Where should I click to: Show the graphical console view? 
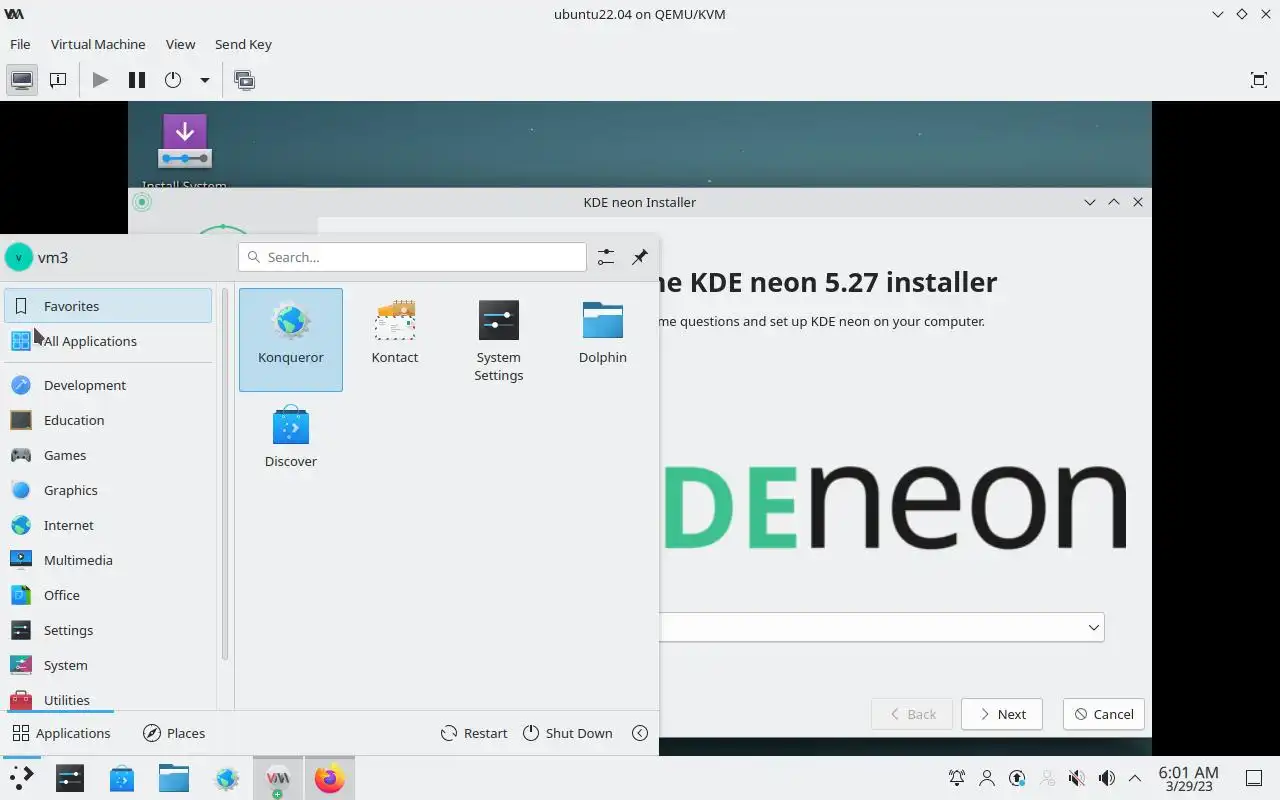21,80
